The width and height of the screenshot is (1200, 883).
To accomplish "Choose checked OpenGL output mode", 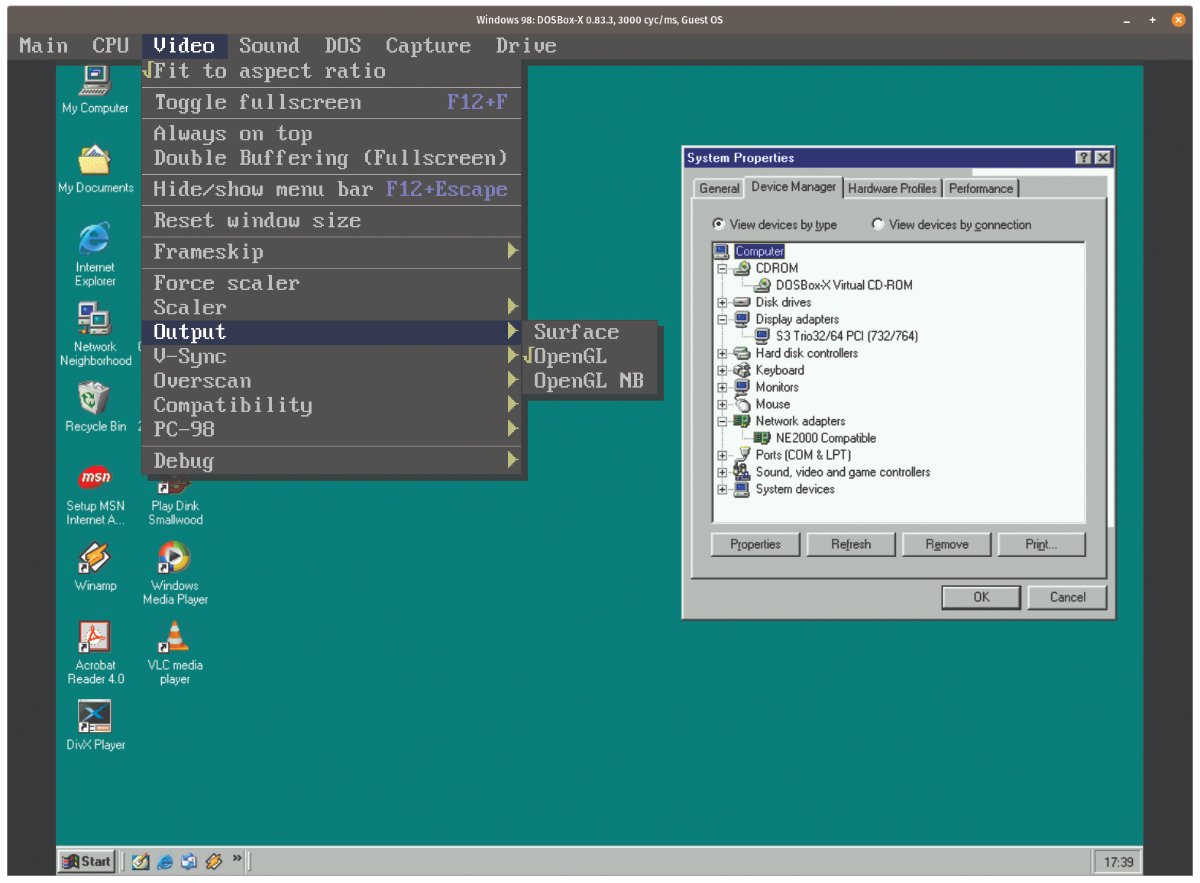I will pyautogui.click(x=590, y=356).
